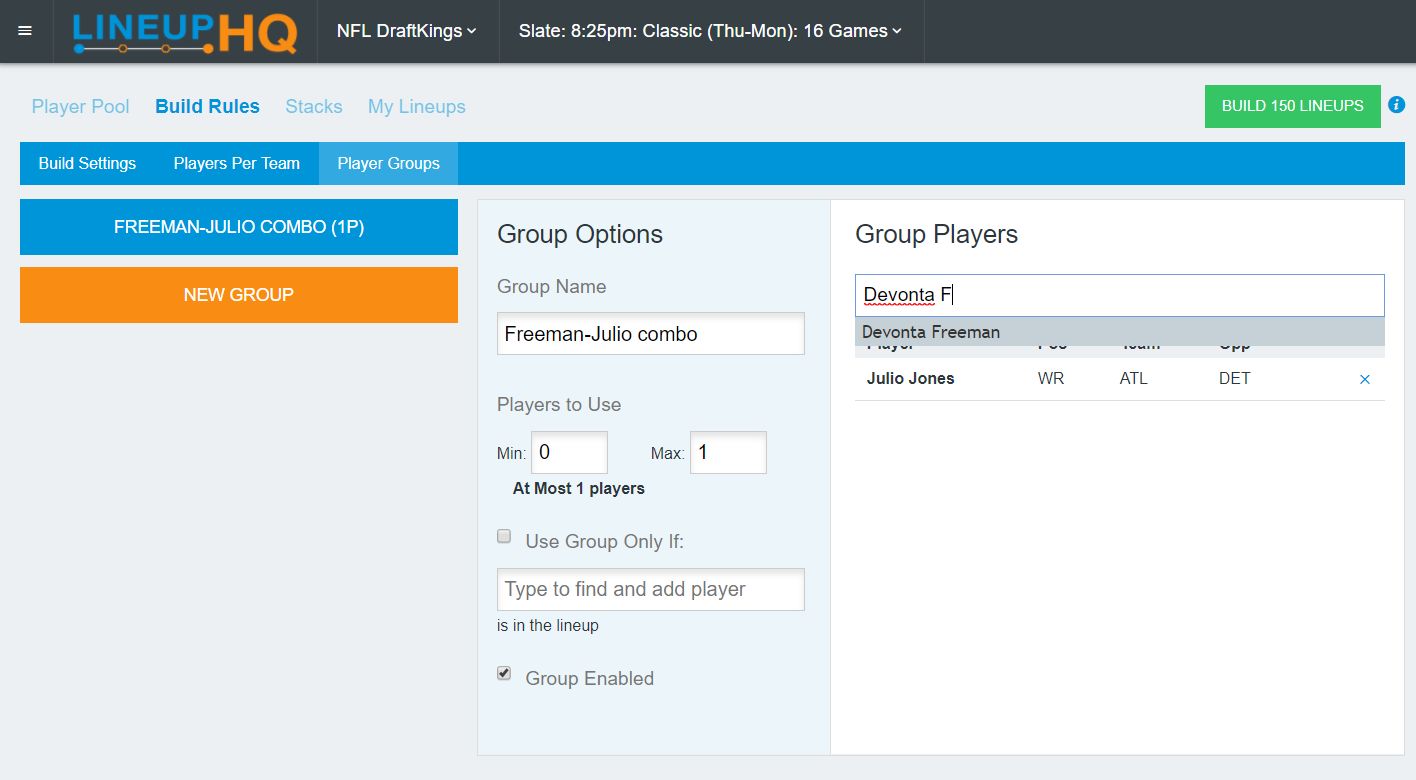Click the Group Options heading

click(x=580, y=234)
